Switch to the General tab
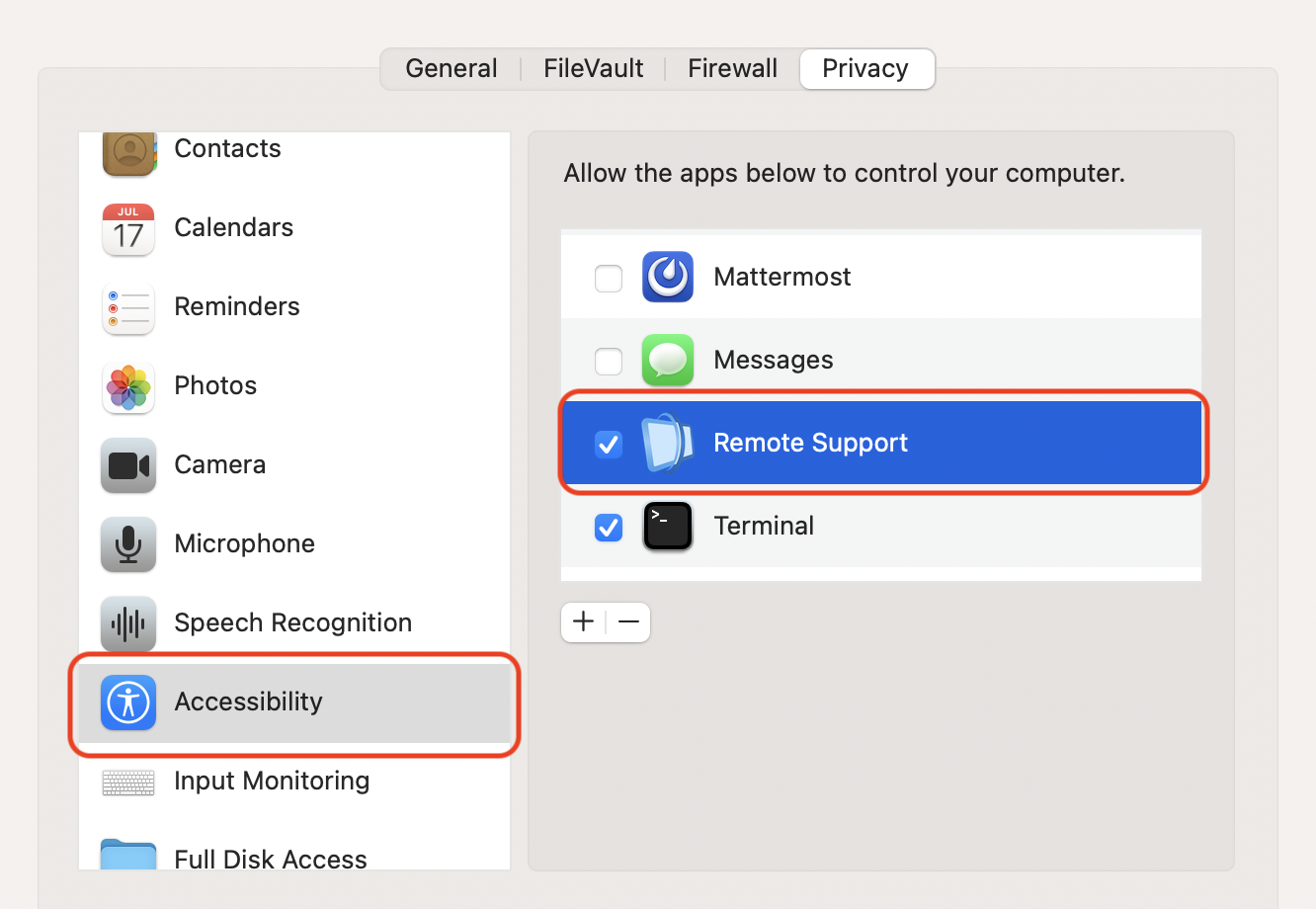The width and height of the screenshot is (1316, 909). tap(452, 69)
